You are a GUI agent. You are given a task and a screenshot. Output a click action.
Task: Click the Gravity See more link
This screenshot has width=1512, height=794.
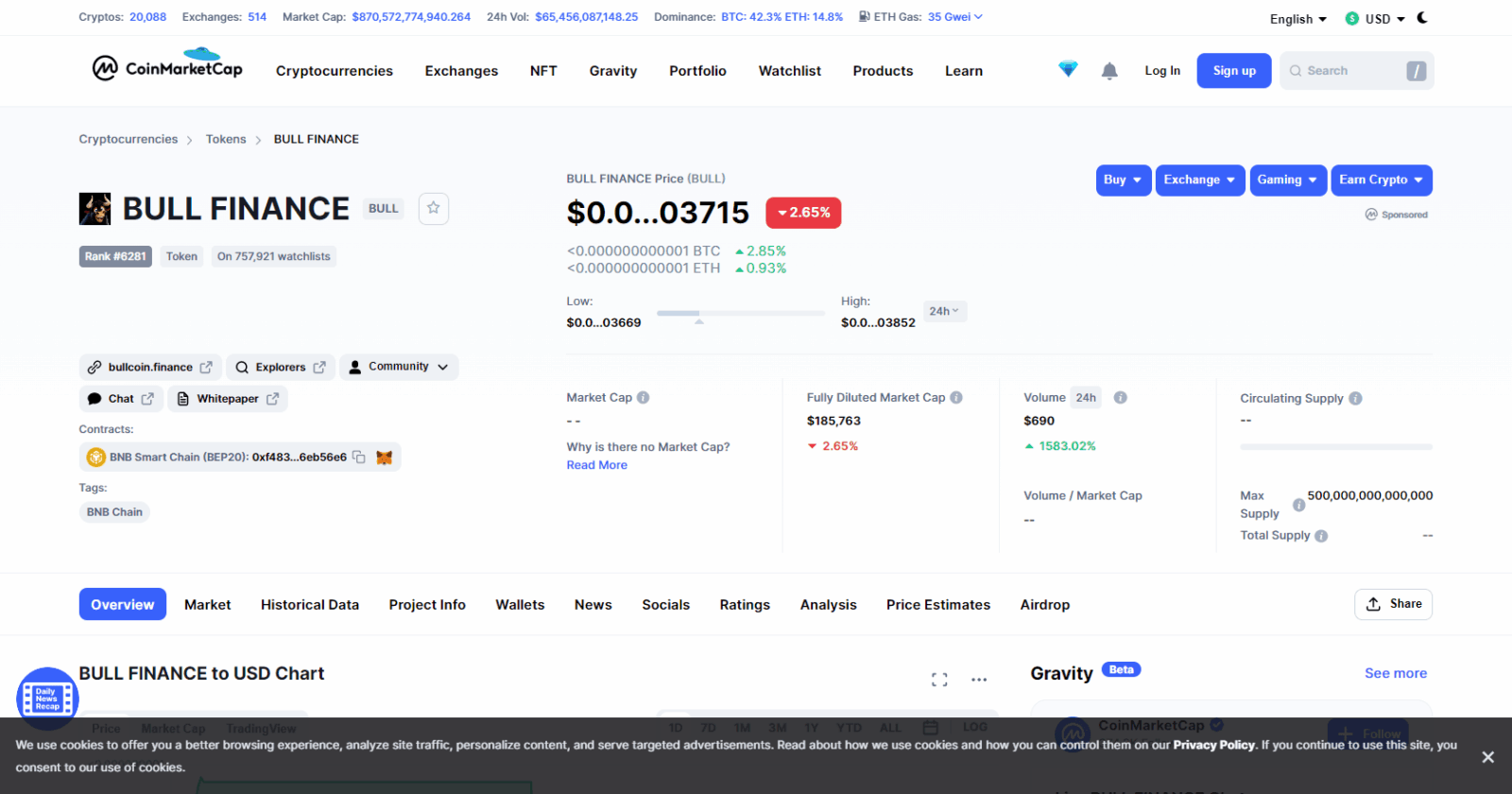click(x=1396, y=673)
